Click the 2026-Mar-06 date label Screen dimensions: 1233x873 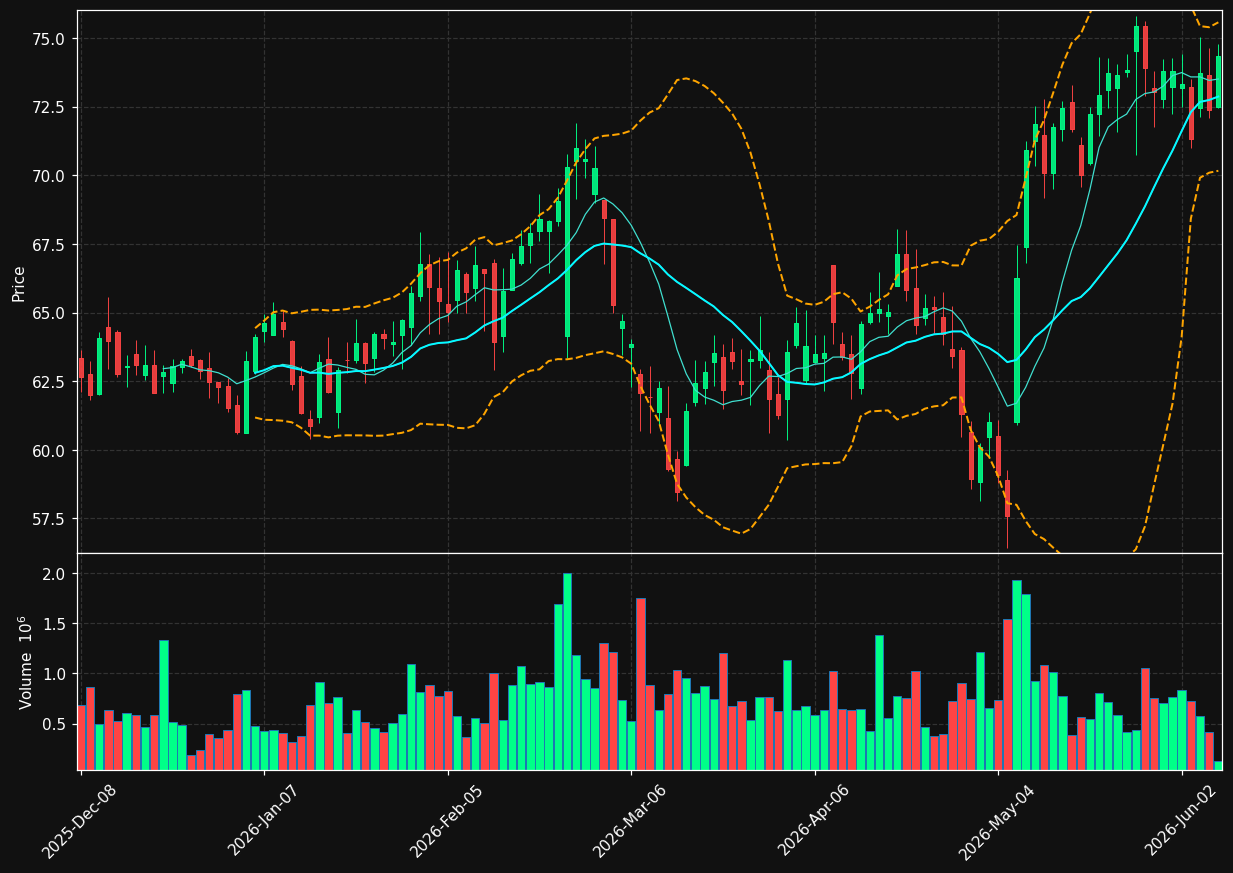[629, 821]
